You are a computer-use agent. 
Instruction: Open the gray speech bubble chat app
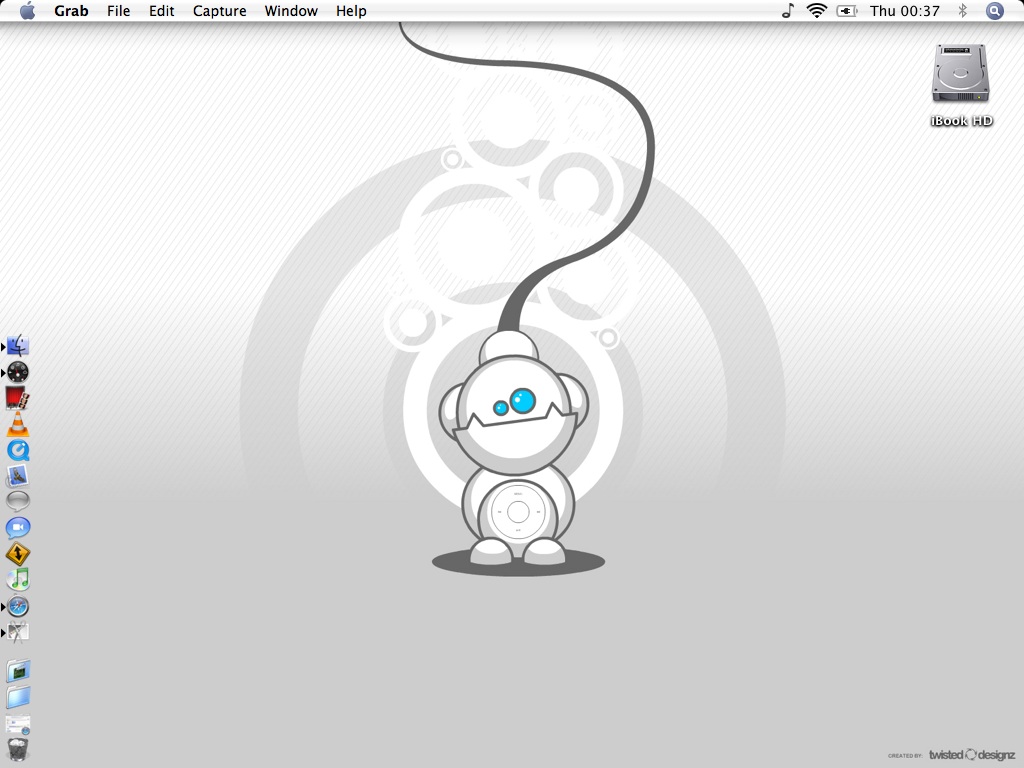tap(18, 501)
